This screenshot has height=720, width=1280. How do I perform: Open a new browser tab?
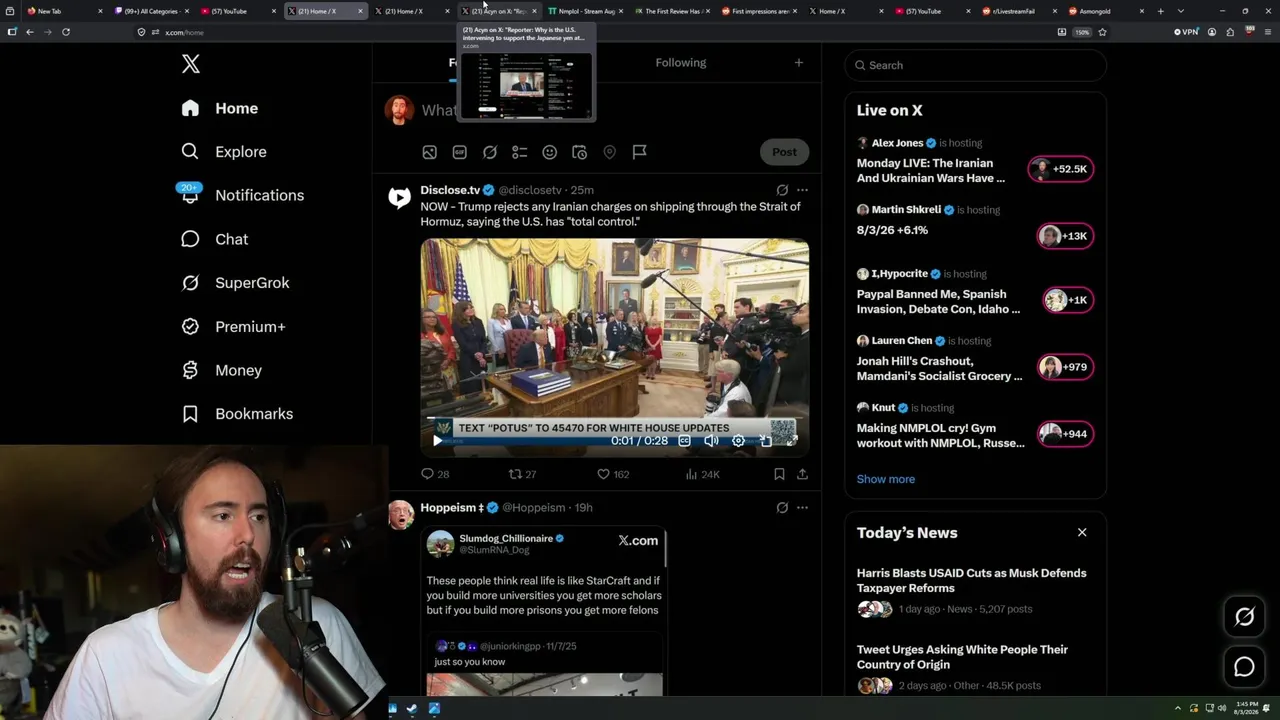tap(1160, 11)
